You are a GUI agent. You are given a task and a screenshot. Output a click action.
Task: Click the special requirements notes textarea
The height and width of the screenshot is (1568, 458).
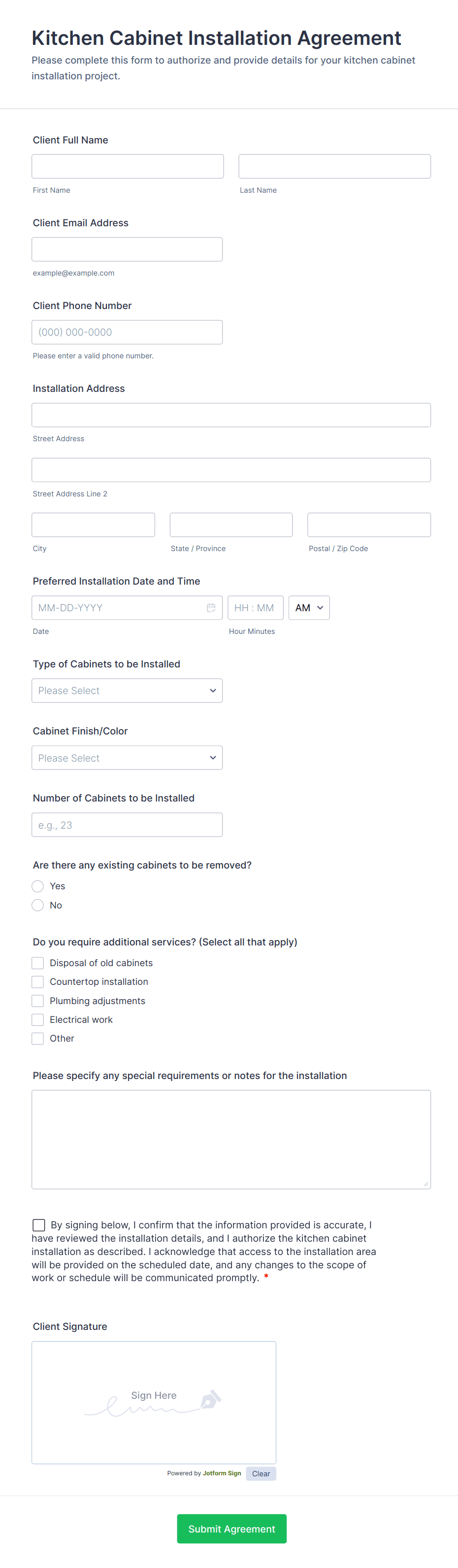click(x=231, y=1139)
